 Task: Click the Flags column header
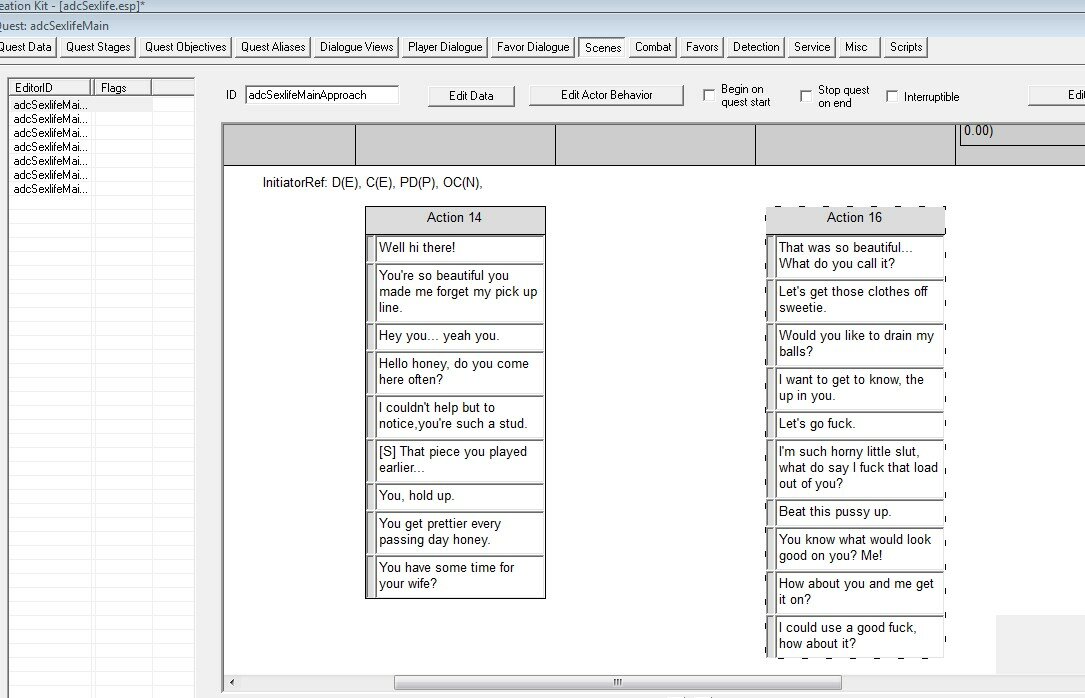[122, 87]
